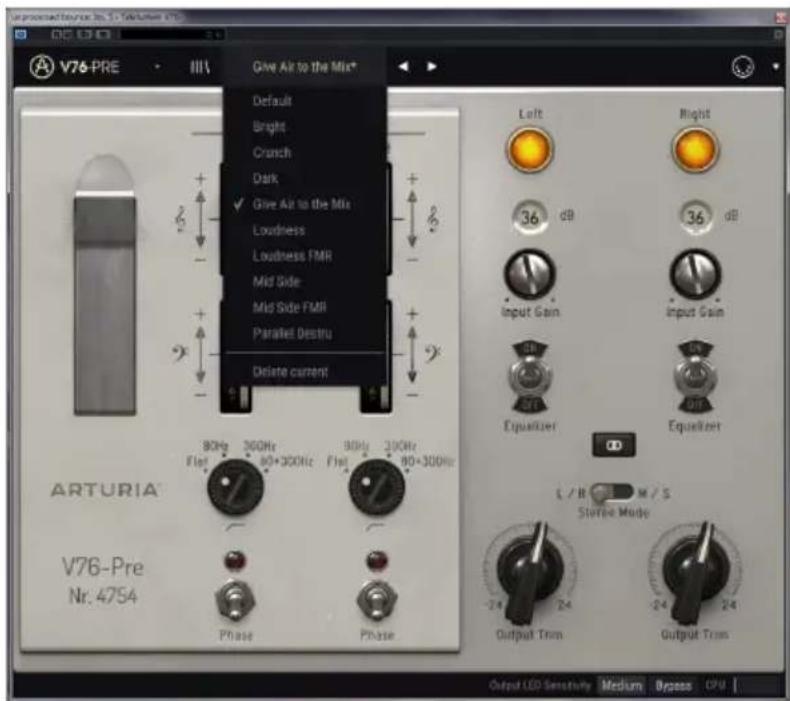Click the left bass clef symbol
This screenshot has width=790, height=701.
click(x=179, y=353)
